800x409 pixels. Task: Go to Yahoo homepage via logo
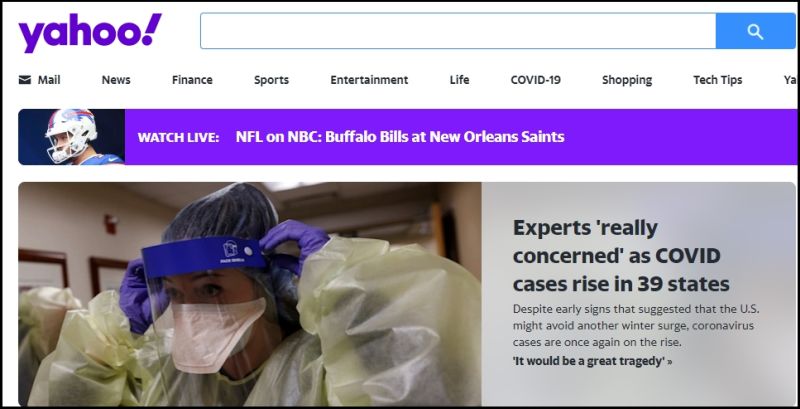point(90,32)
